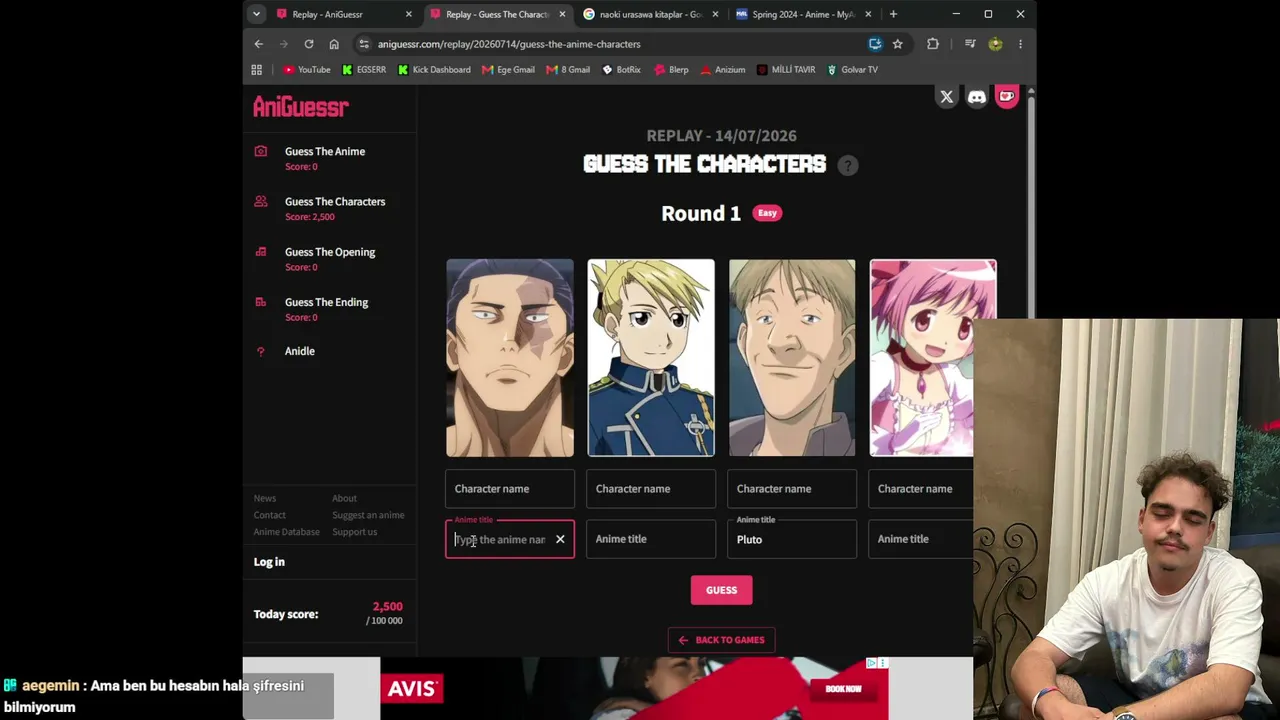Image resolution: width=1280 pixels, height=720 pixels.
Task: Close the Spring 2024 - Anime tab
Action: (868, 14)
